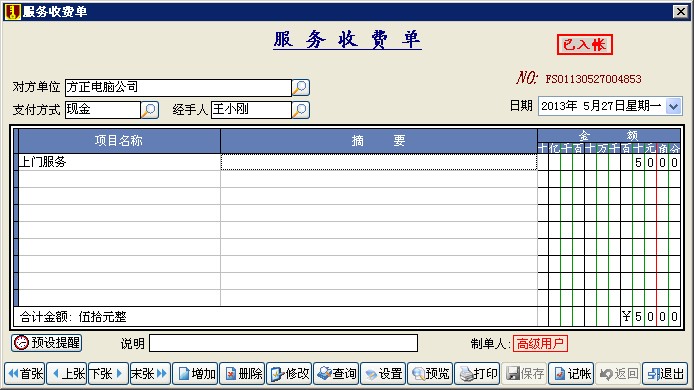
Task: Open 查询 query function
Action: coord(336,374)
